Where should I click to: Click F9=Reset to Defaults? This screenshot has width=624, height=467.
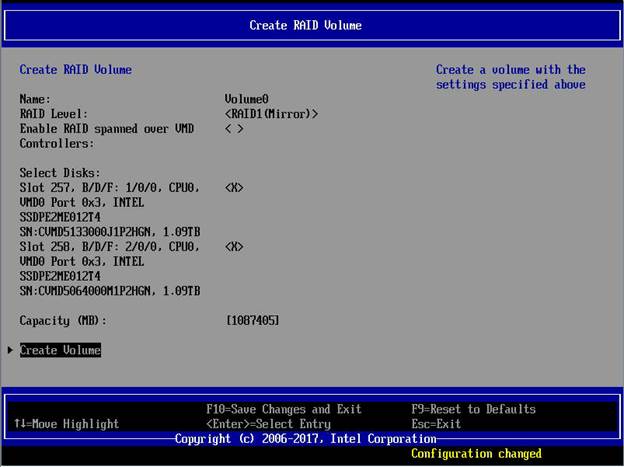pyautogui.click(x=473, y=409)
